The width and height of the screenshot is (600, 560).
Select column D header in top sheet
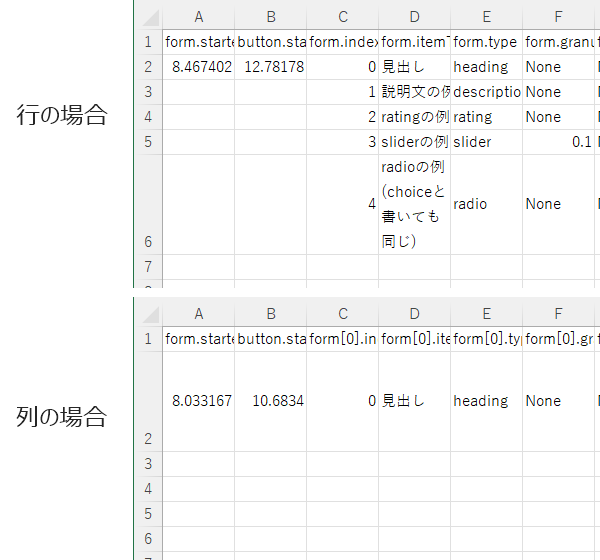[x=414, y=17]
